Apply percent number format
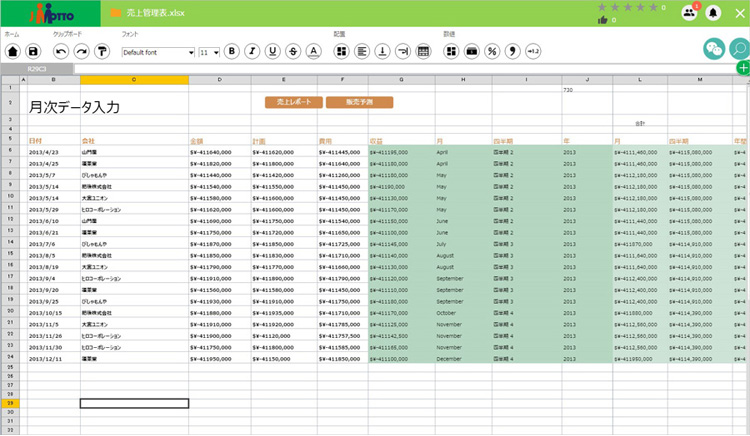This screenshot has height=436, width=750. pyautogui.click(x=492, y=51)
